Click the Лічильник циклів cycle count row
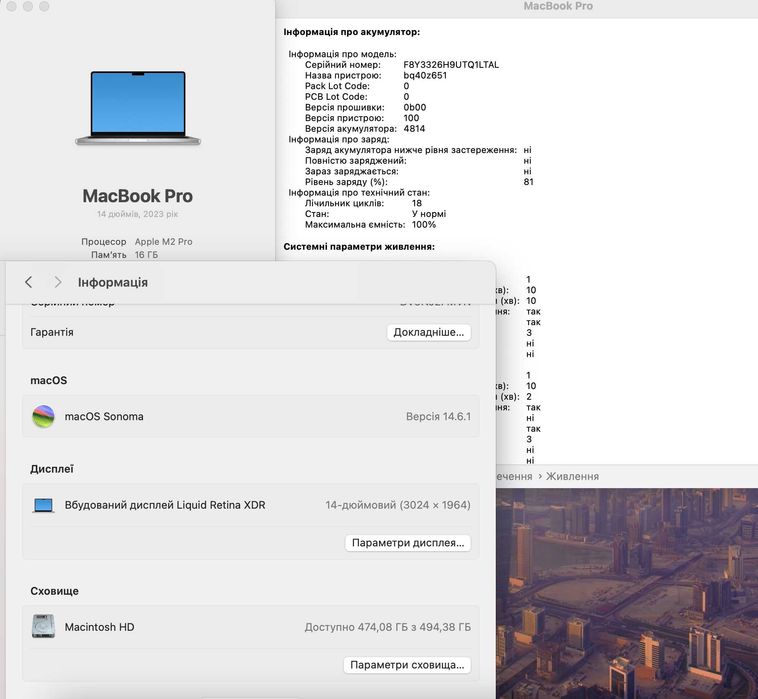 [363, 203]
